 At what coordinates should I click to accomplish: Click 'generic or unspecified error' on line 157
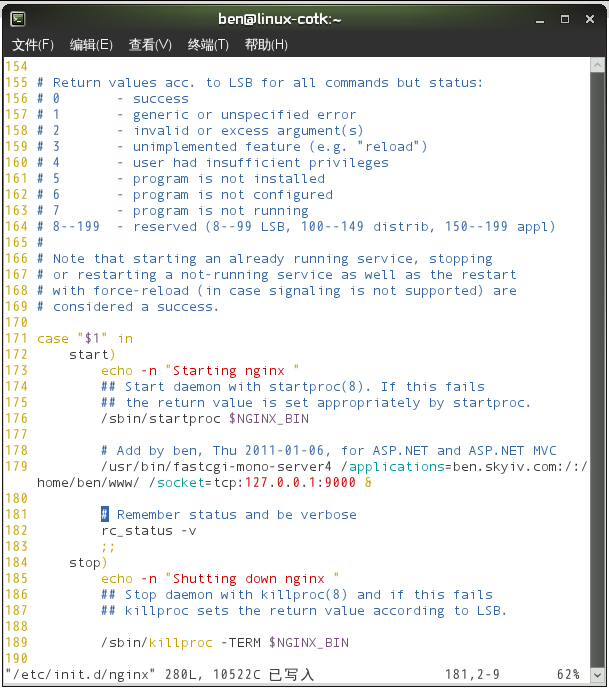point(244,115)
